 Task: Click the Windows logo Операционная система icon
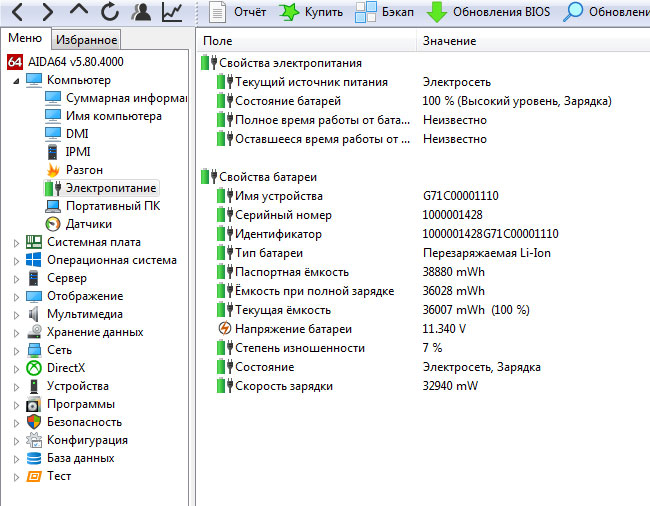point(34,260)
